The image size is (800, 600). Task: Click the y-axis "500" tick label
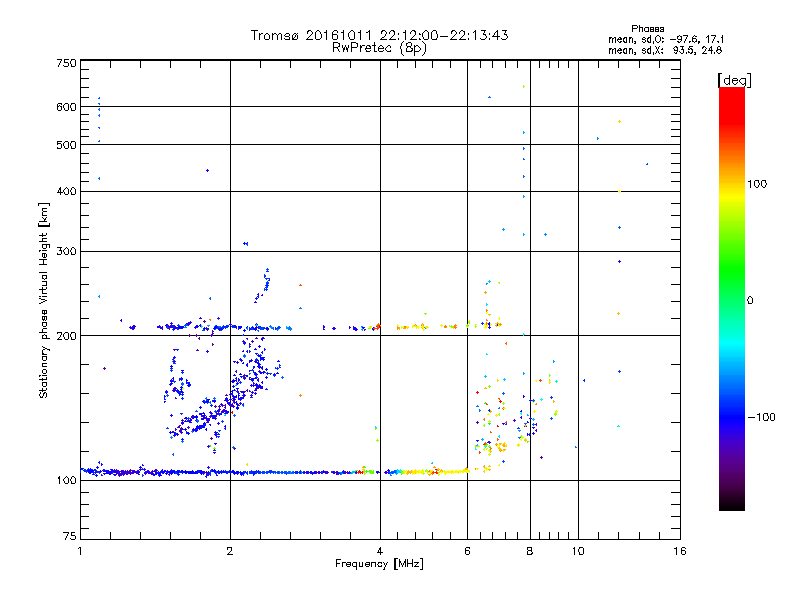coord(66,145)
